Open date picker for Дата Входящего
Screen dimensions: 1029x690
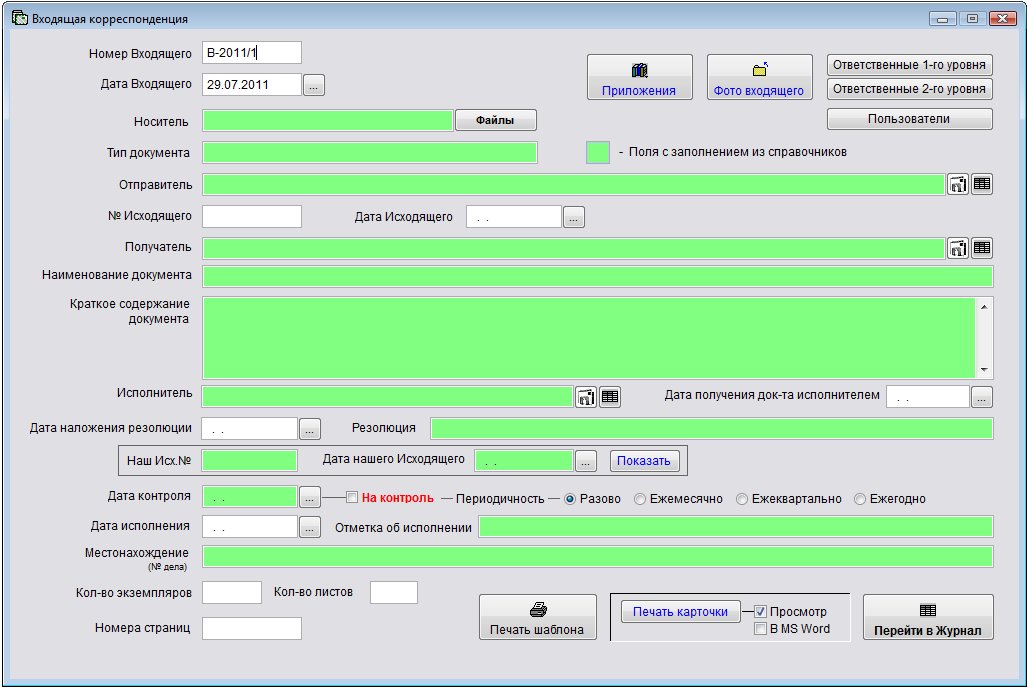(x=314, y=86)
